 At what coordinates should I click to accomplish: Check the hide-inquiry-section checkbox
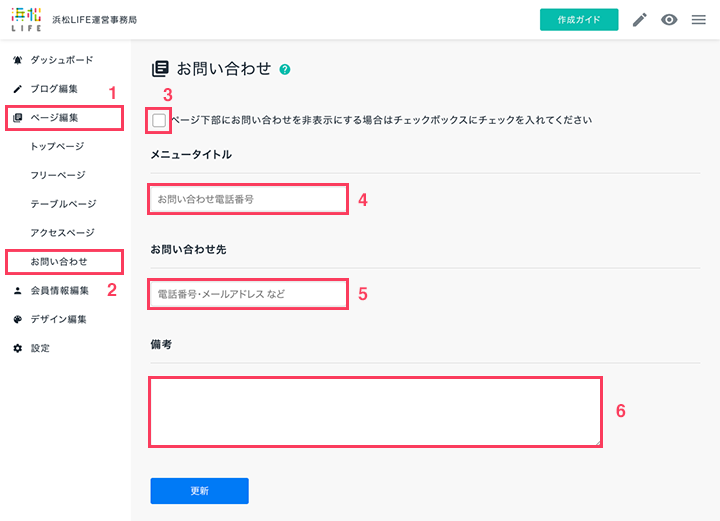(x=159, y=120)
